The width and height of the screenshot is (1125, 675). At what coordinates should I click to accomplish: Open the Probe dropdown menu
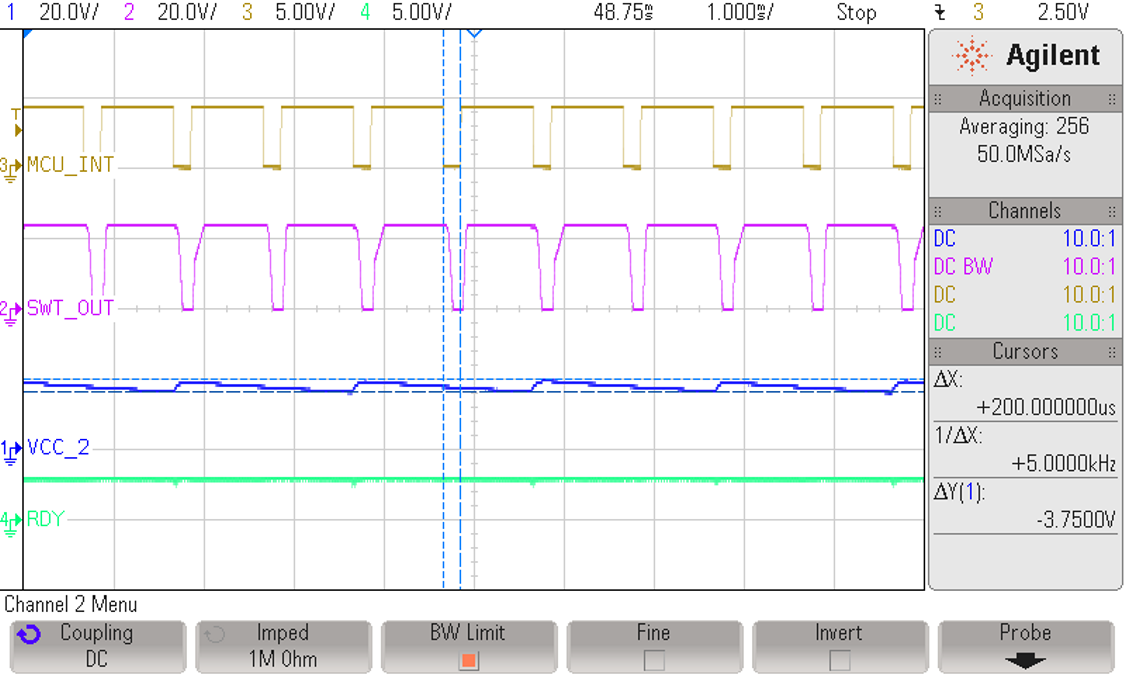[x=1024, y=658]
